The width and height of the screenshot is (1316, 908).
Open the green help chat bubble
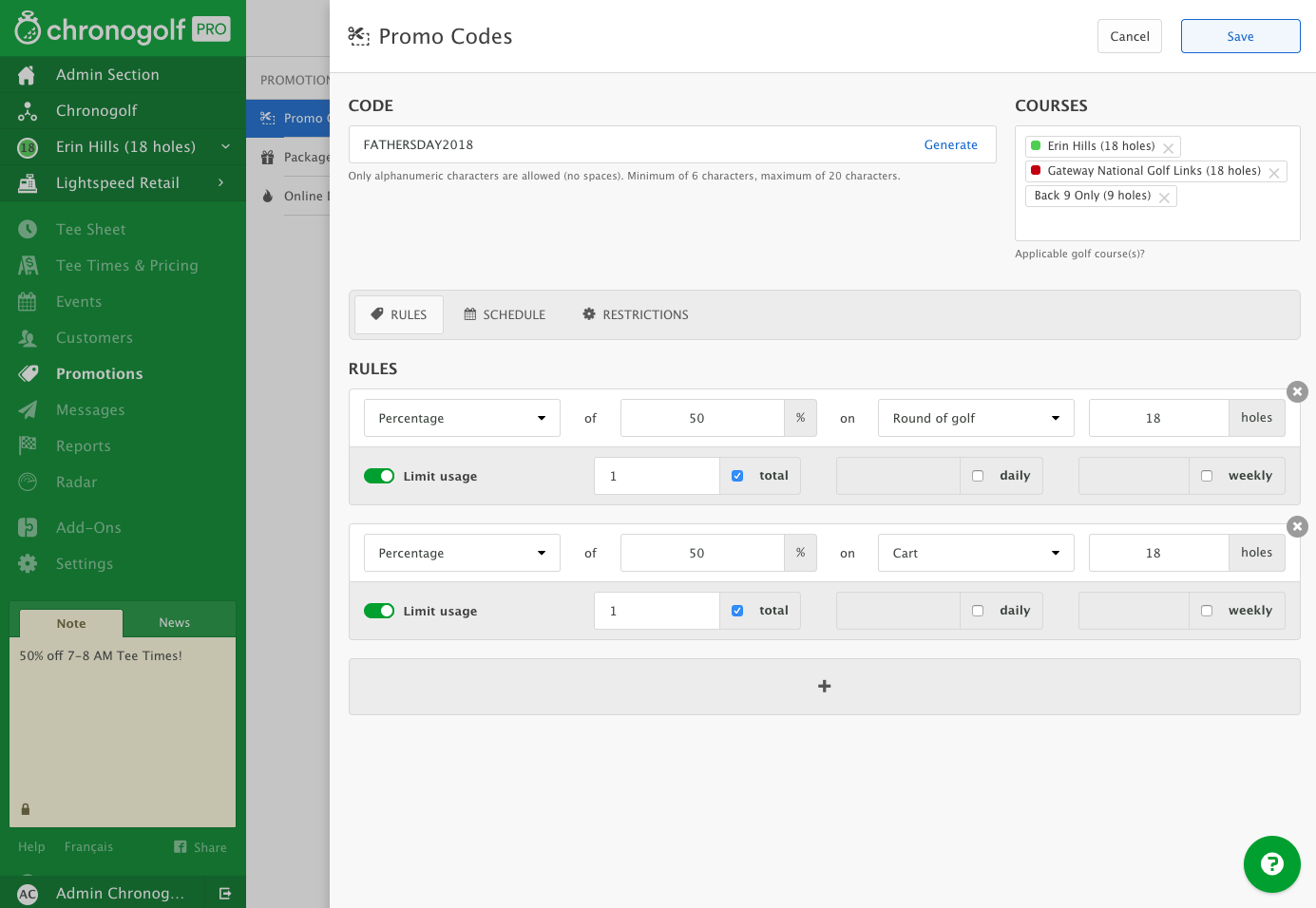click(1271, 864)
